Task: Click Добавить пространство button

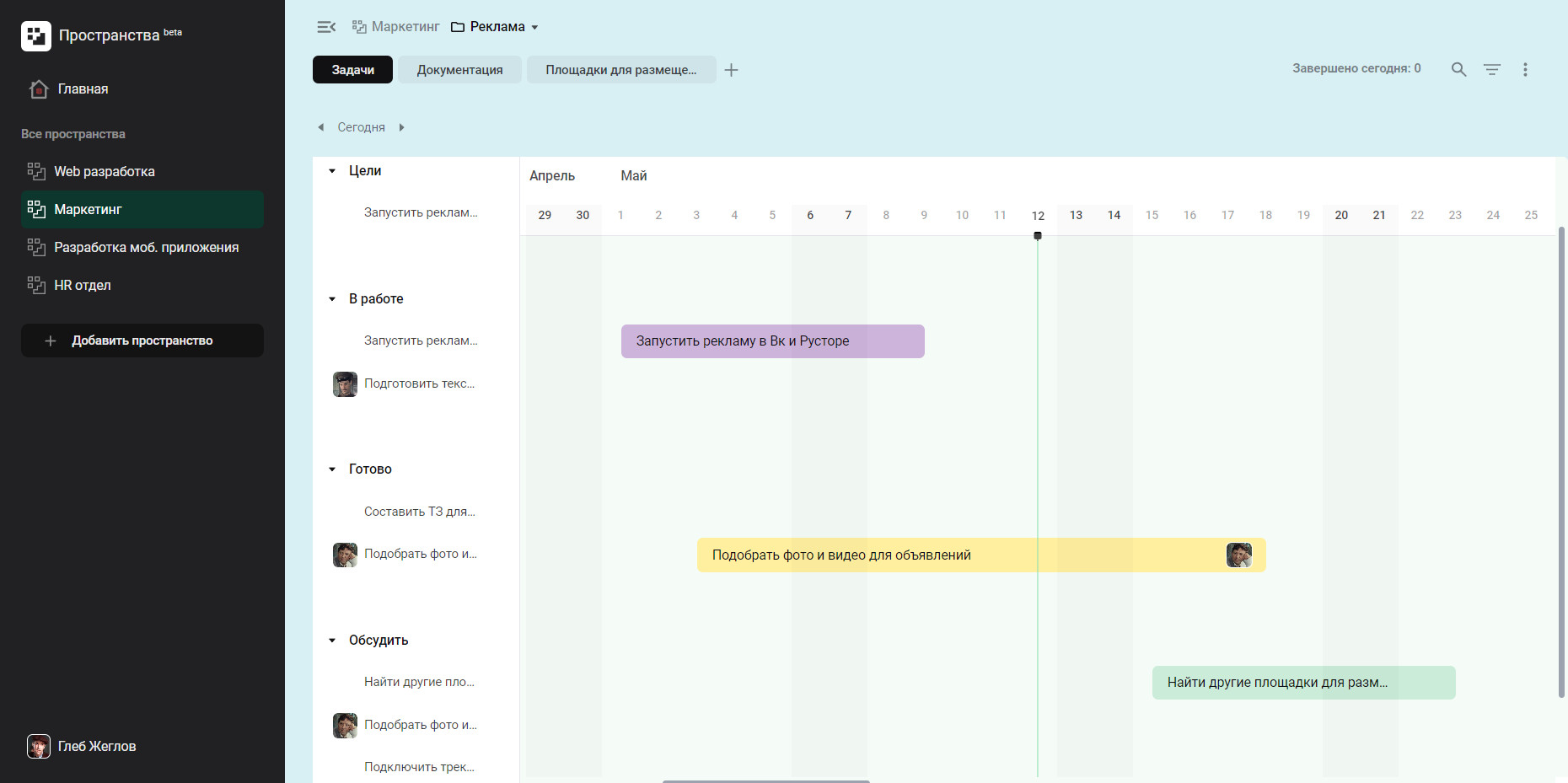Action: [142, 341]
